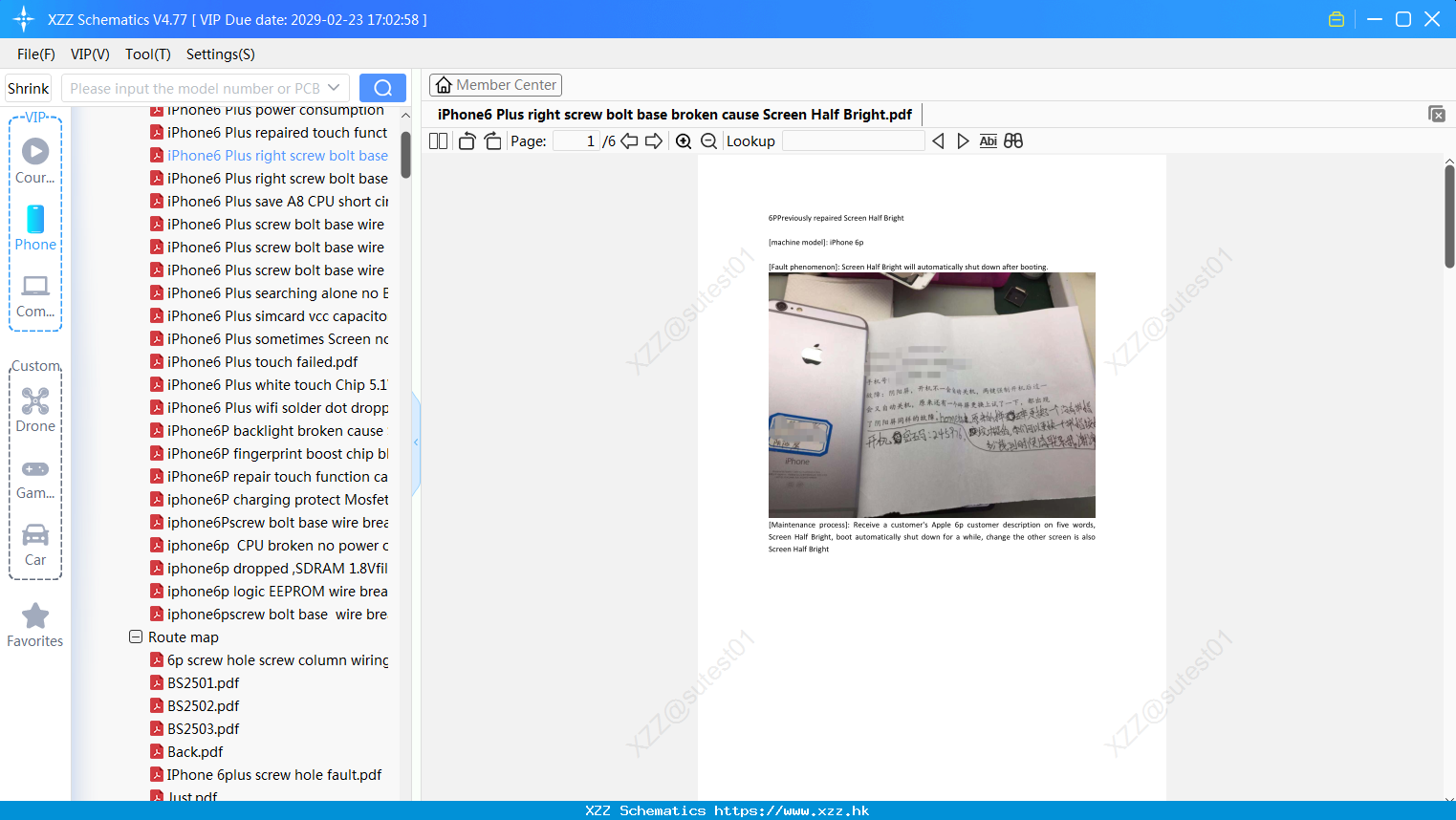Open the Favorites star

35,625
